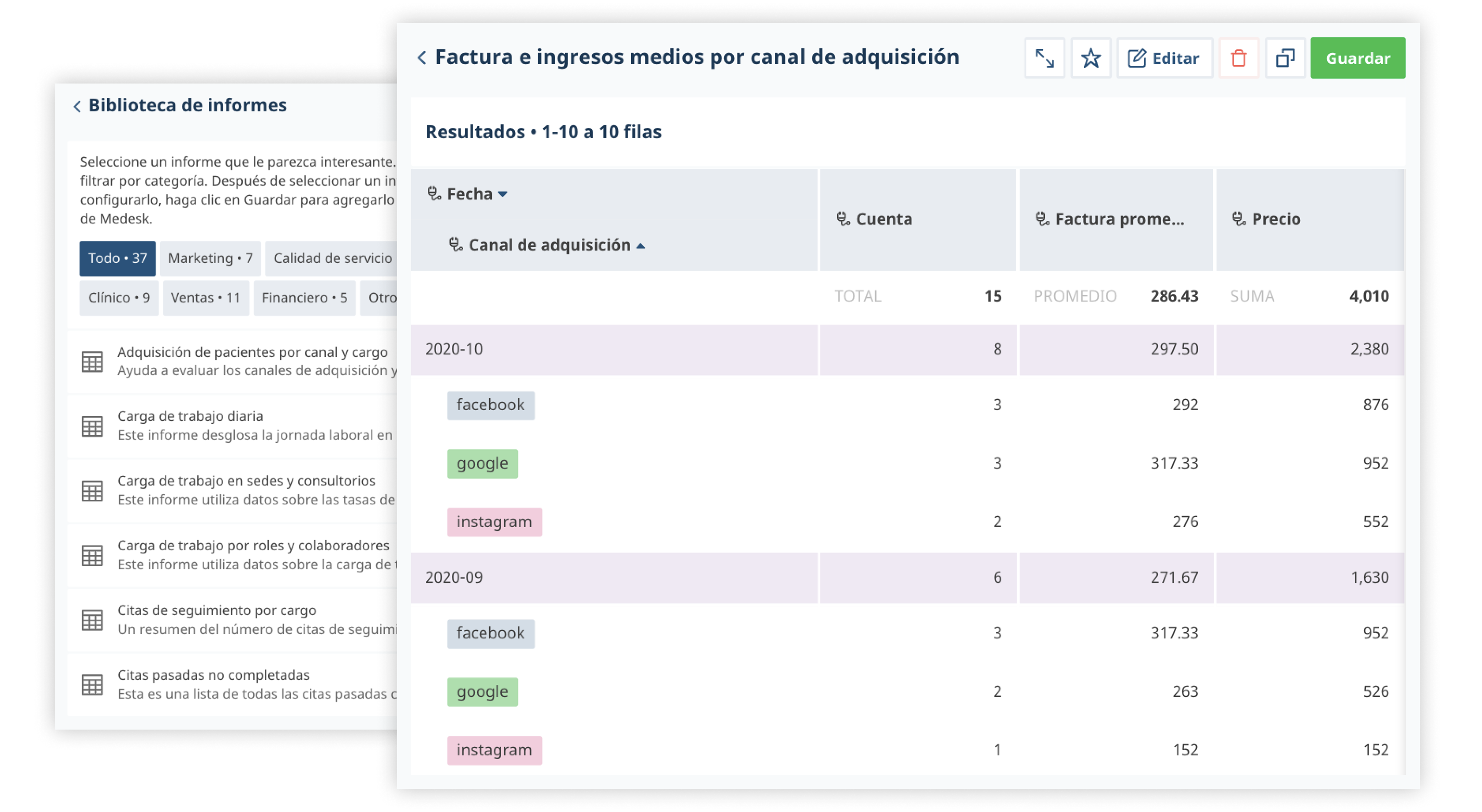The width and height of the screenshot is (1482, 812).
Task: Click sum value 4,010
Action: 1369,297
